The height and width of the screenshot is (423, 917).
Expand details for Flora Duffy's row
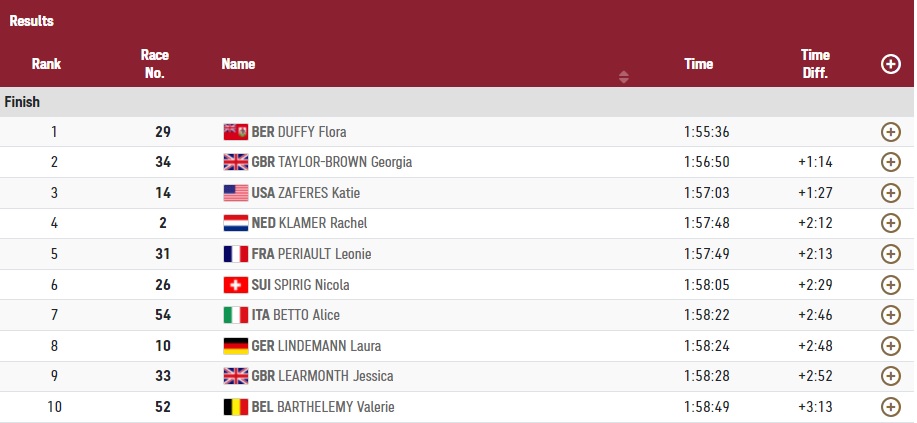pos(890,132)
